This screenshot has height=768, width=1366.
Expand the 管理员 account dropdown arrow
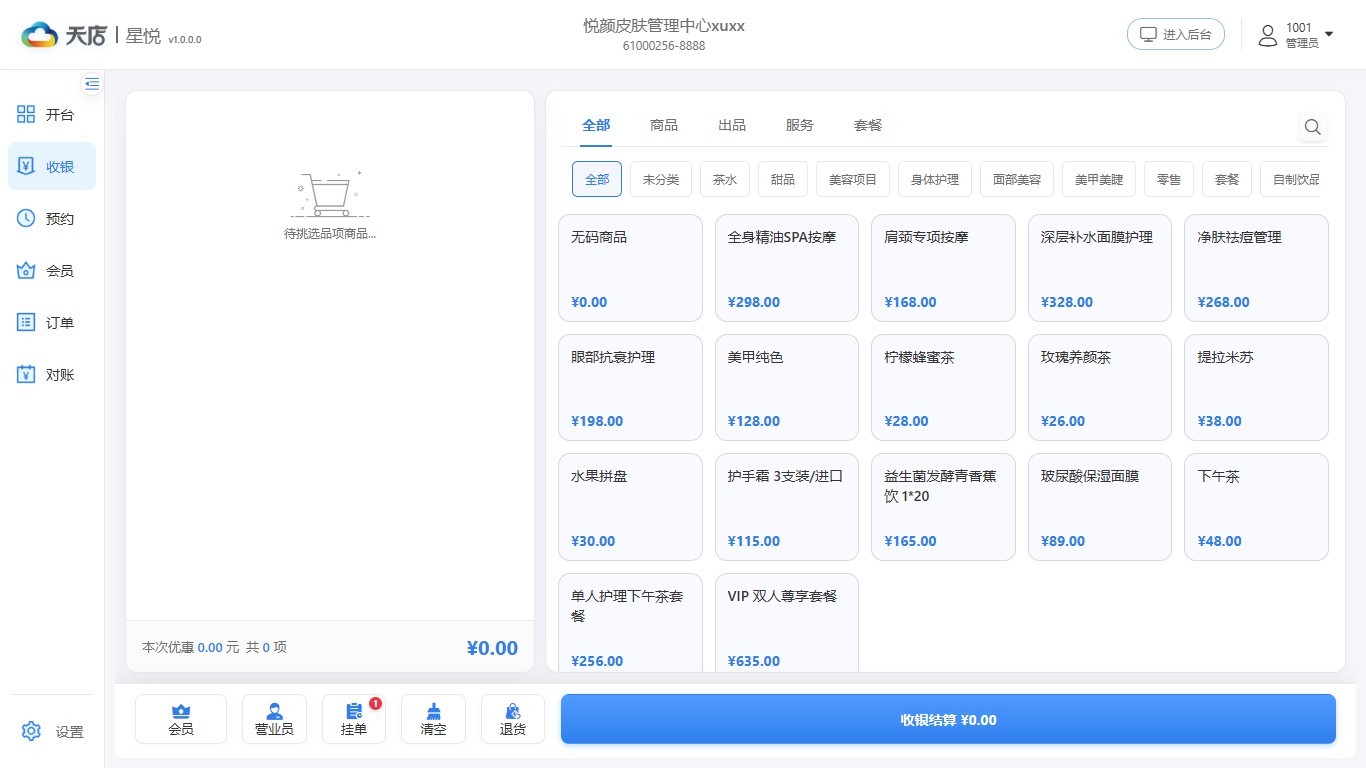point(1329,34)
